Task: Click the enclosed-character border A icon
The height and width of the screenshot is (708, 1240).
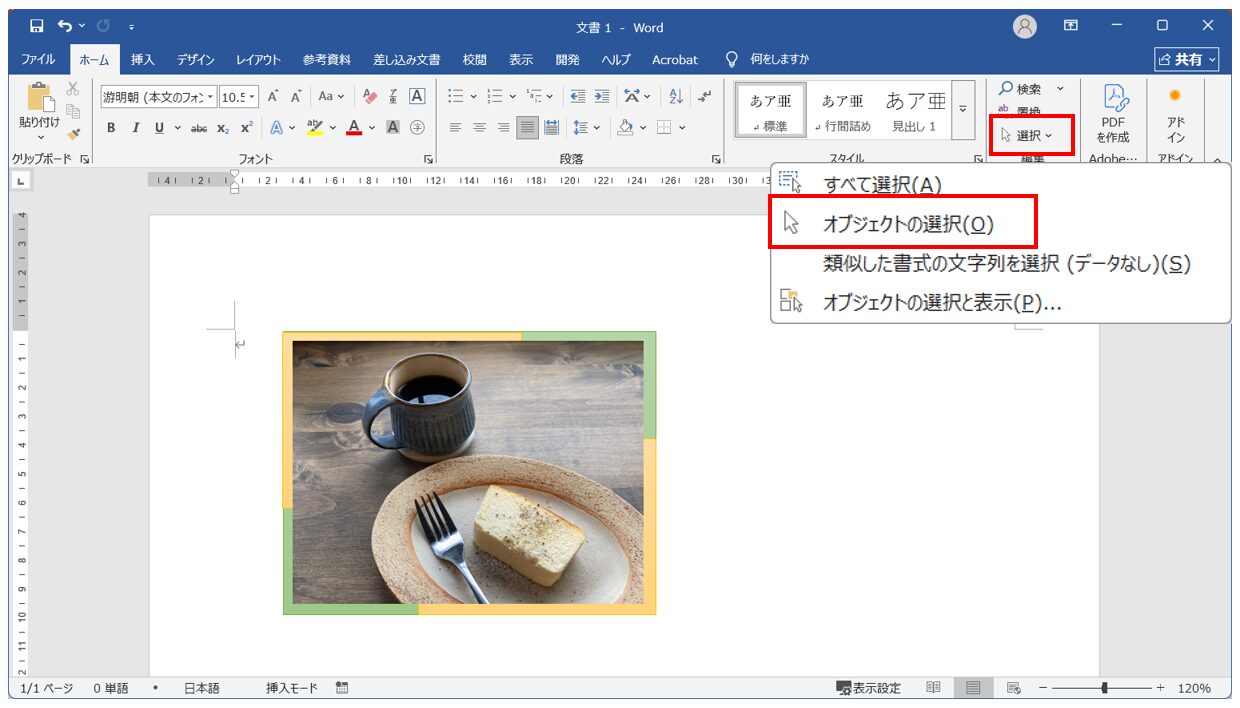Action: 418,97
